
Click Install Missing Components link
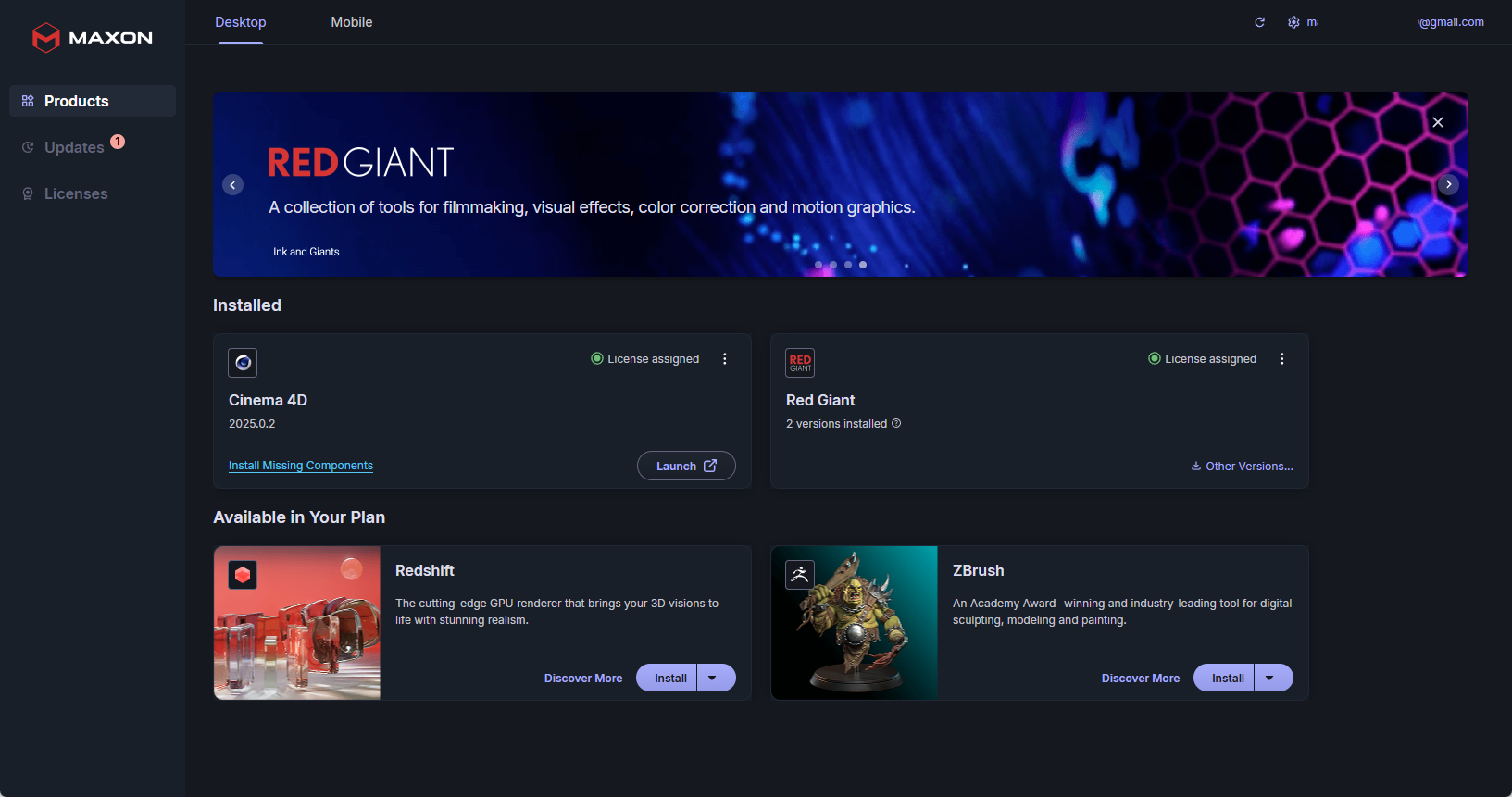coord(301,466)
